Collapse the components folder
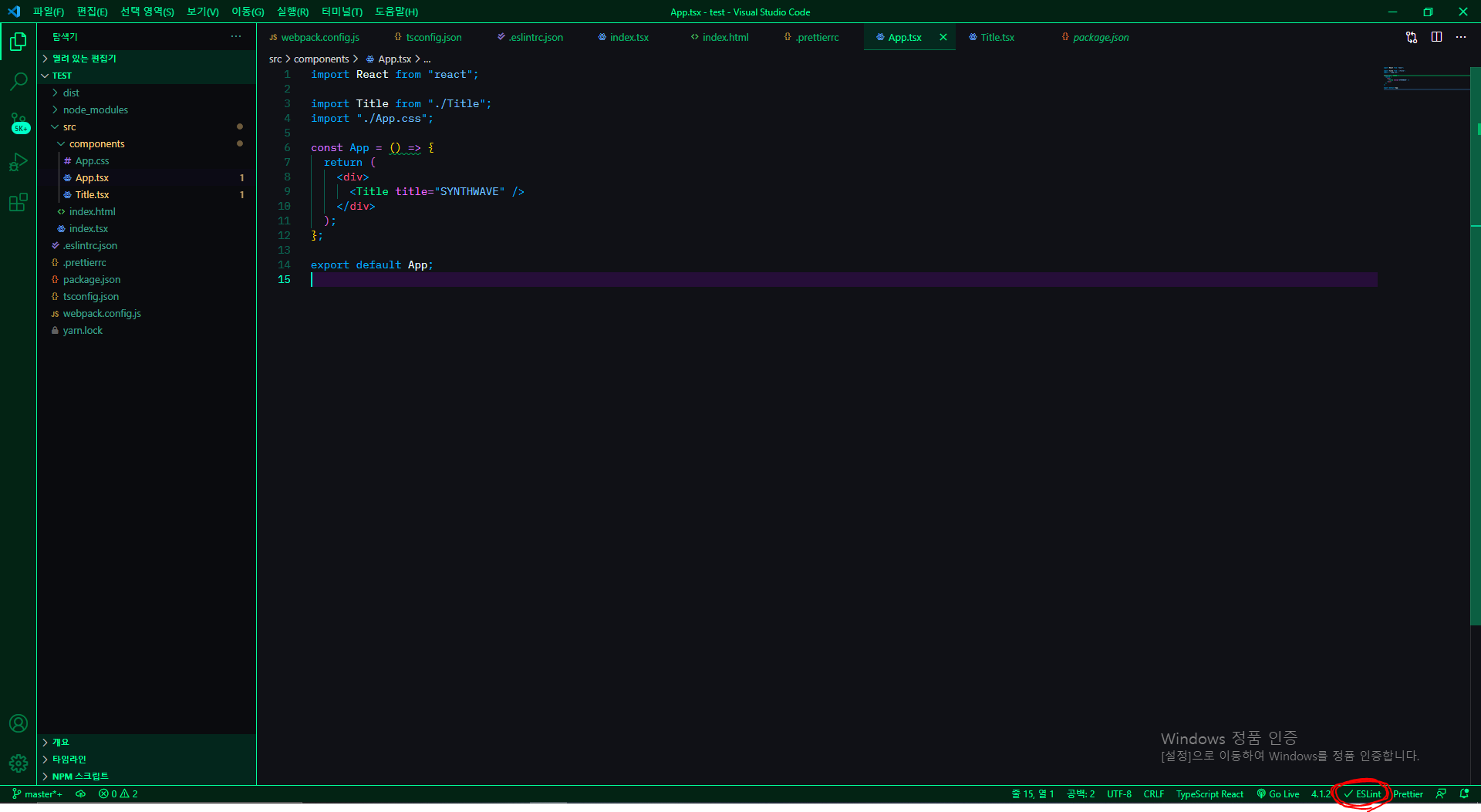The height and width of the screenshot is (812, 1481). click(147, 143)
